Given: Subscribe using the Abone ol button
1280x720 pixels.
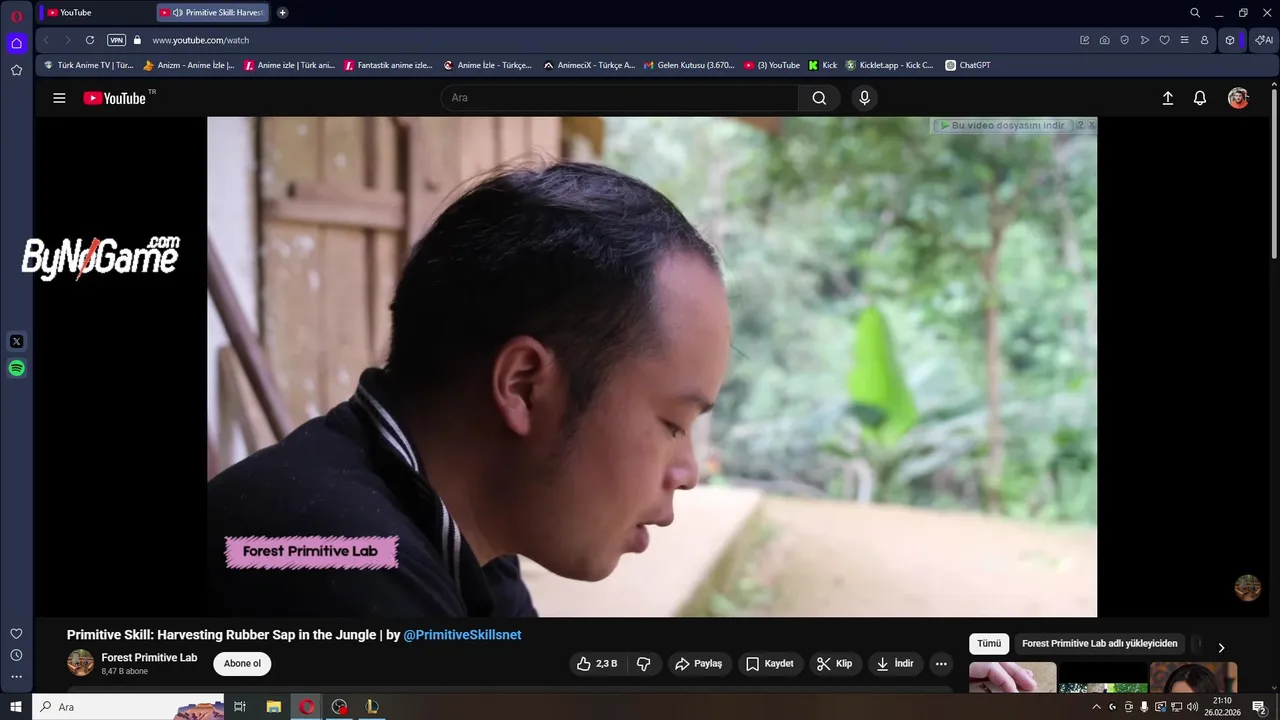Looking at the screenshot, I should click(242, 664).
